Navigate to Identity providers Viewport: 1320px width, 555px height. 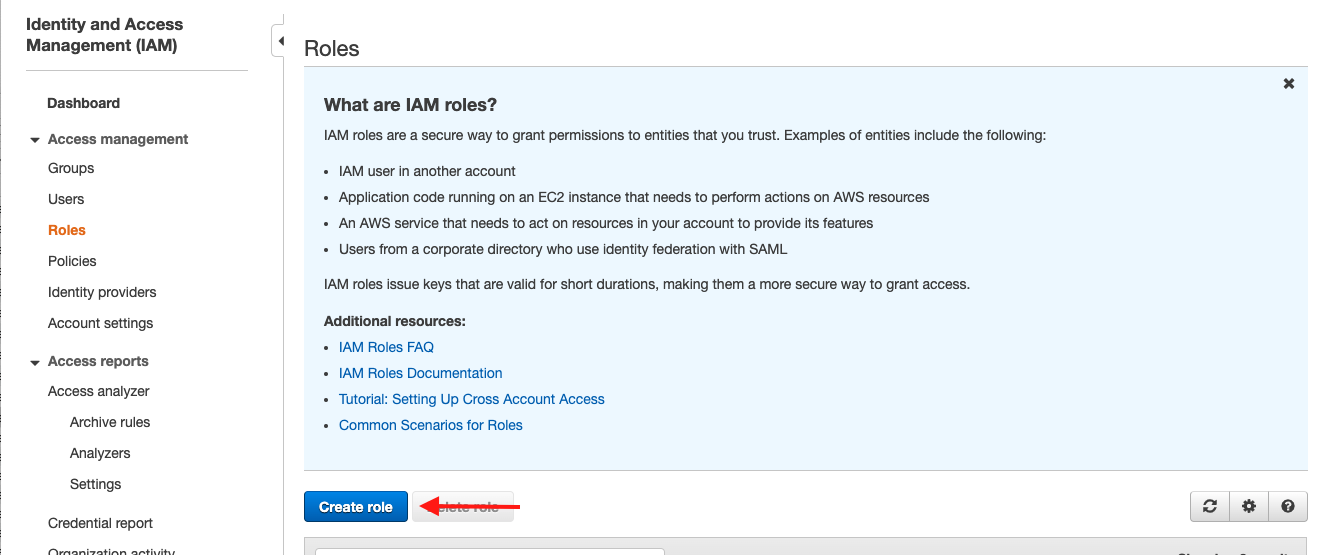tap(102, 292)
